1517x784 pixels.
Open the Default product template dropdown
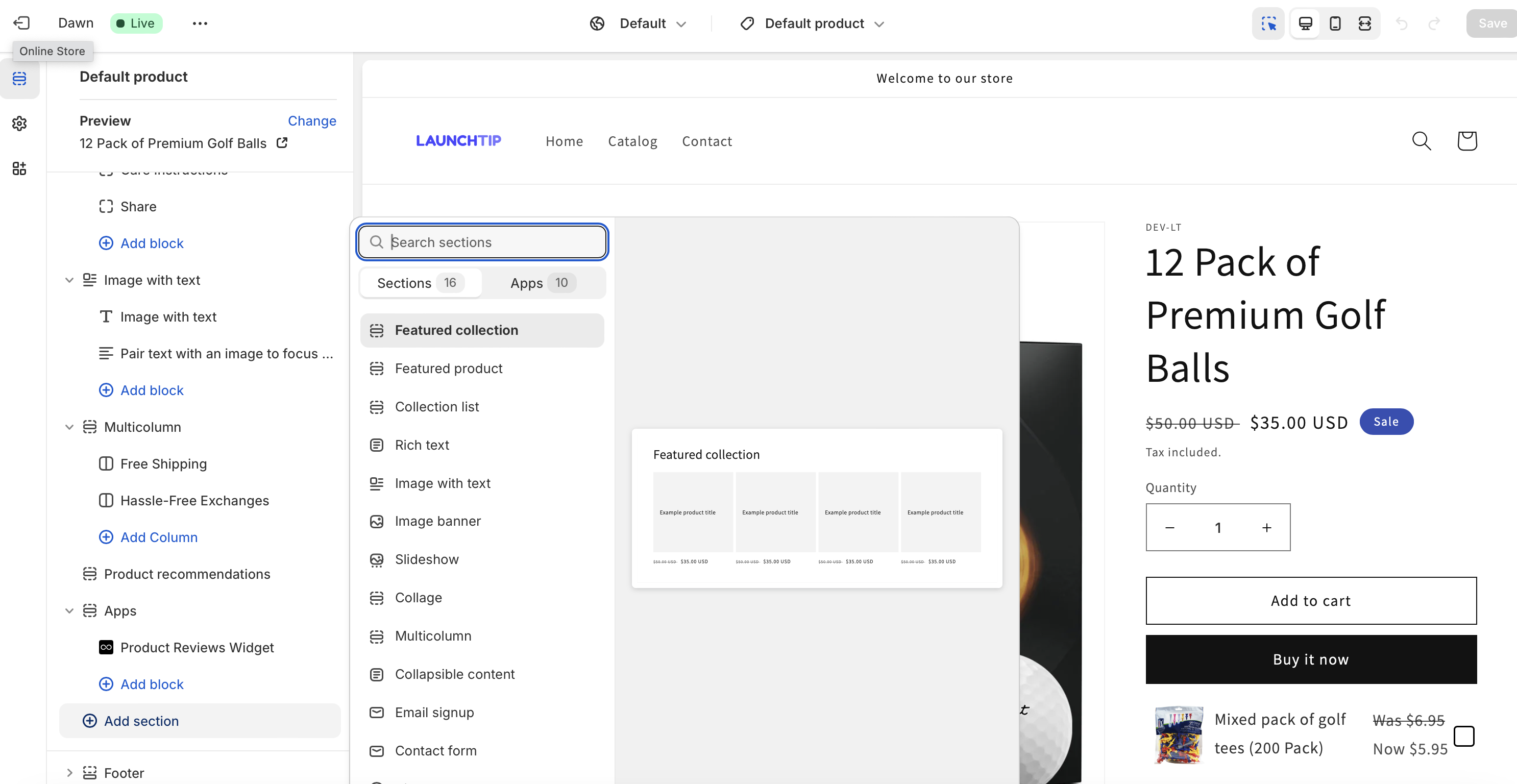pos(813,23)
